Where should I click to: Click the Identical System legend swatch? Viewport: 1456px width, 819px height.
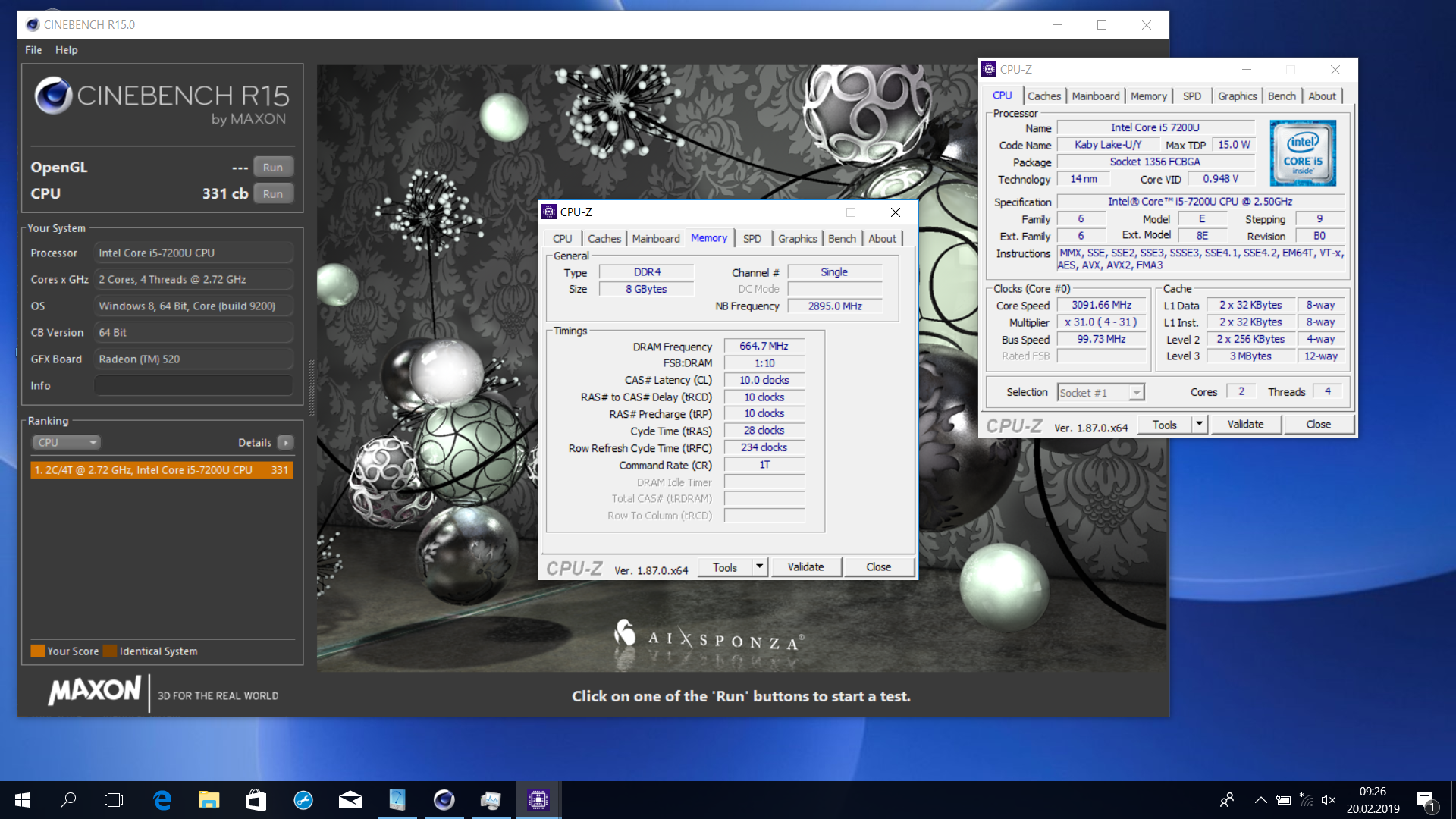pyautogui.click(x=110, y=651)
